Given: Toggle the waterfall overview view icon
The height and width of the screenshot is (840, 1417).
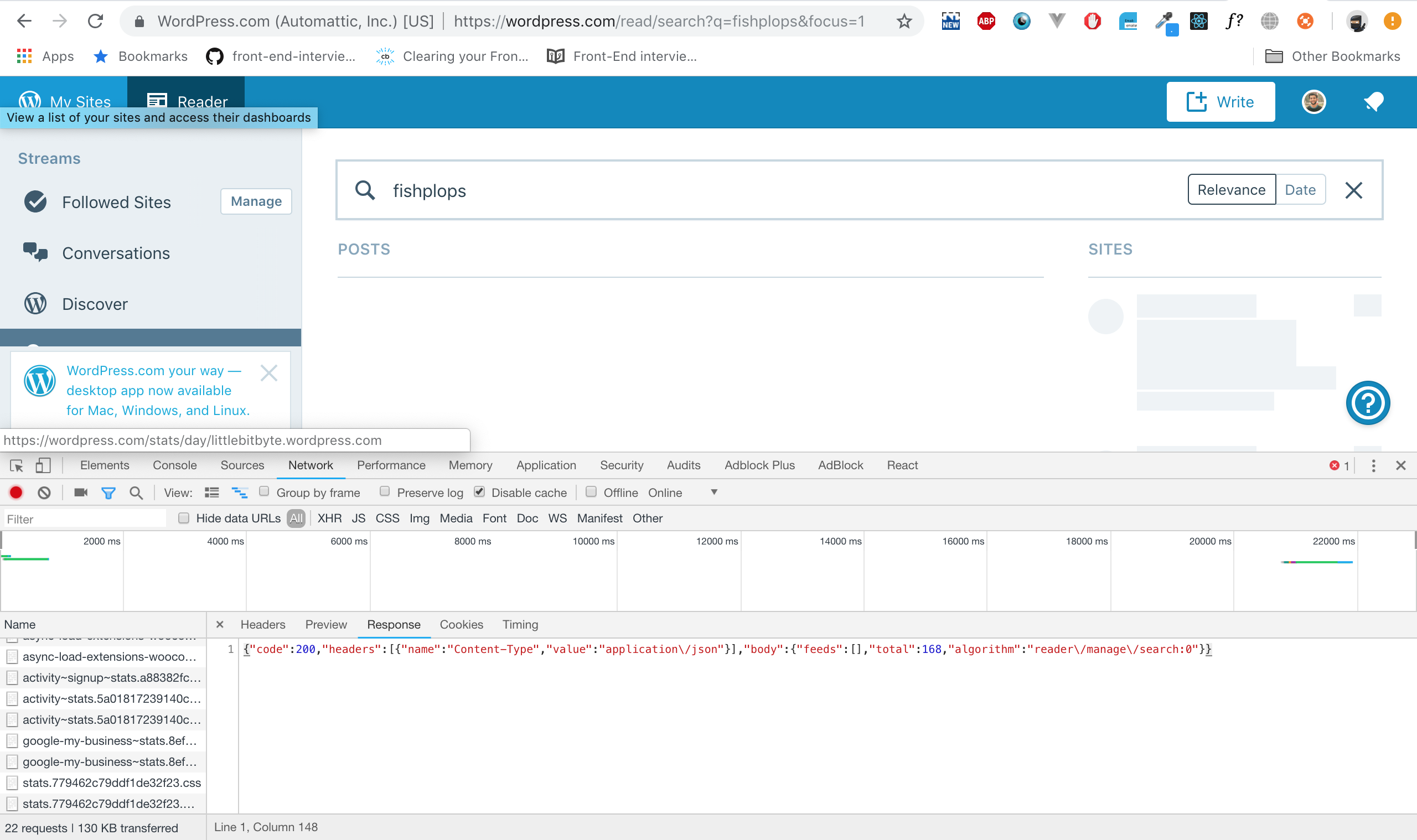Looking at the screenshot, I should coord(240,492).
